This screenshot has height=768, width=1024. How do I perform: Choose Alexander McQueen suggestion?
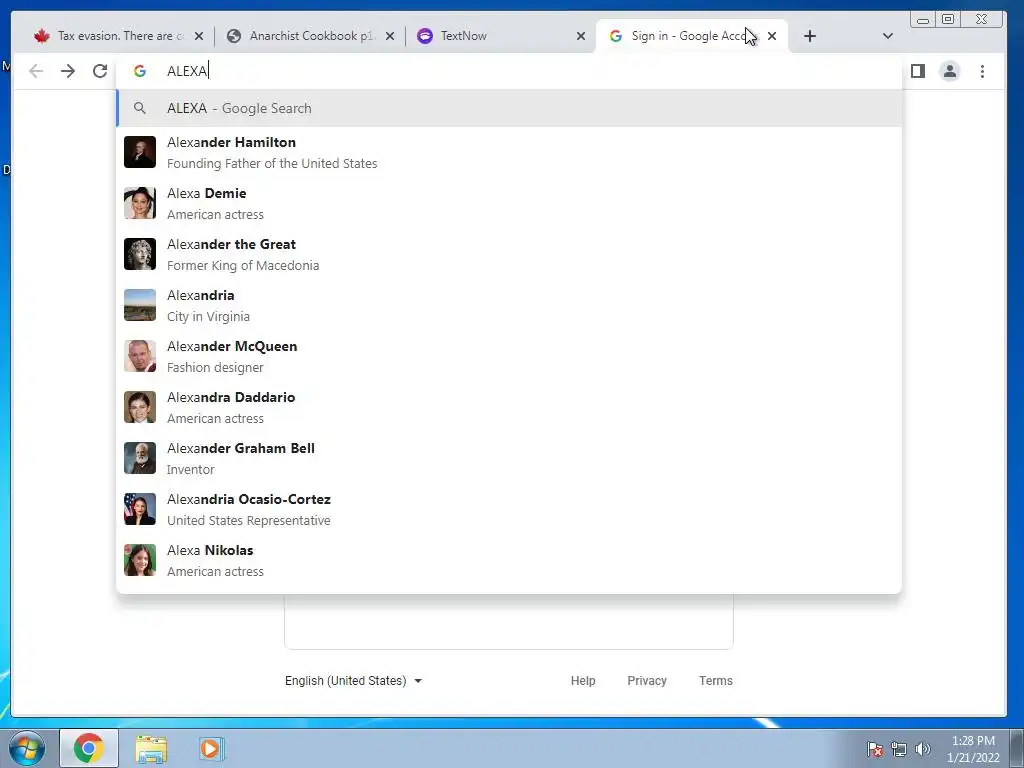[509, 356]
